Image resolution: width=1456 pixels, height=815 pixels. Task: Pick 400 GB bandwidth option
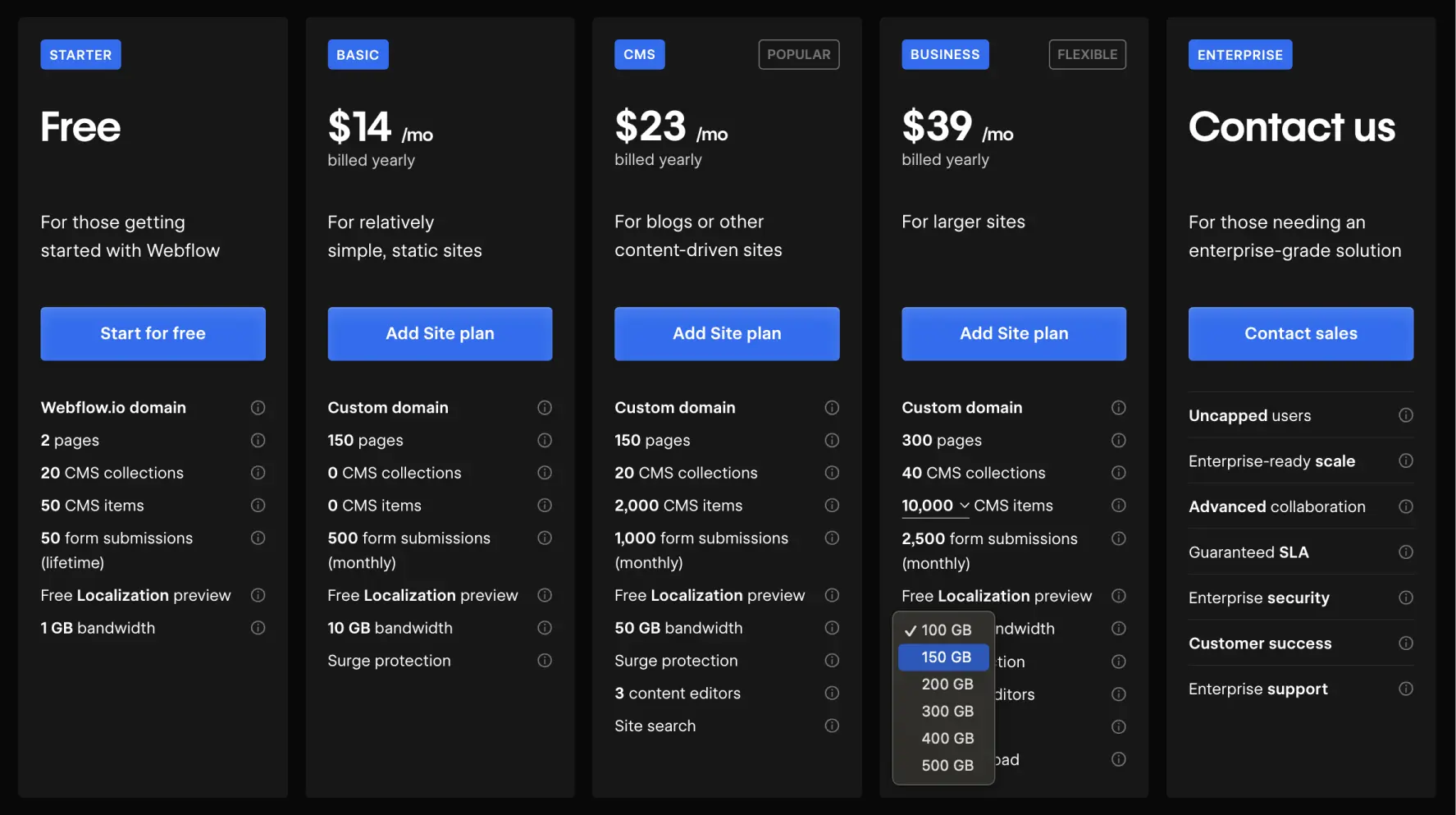(x=943, y=738)
